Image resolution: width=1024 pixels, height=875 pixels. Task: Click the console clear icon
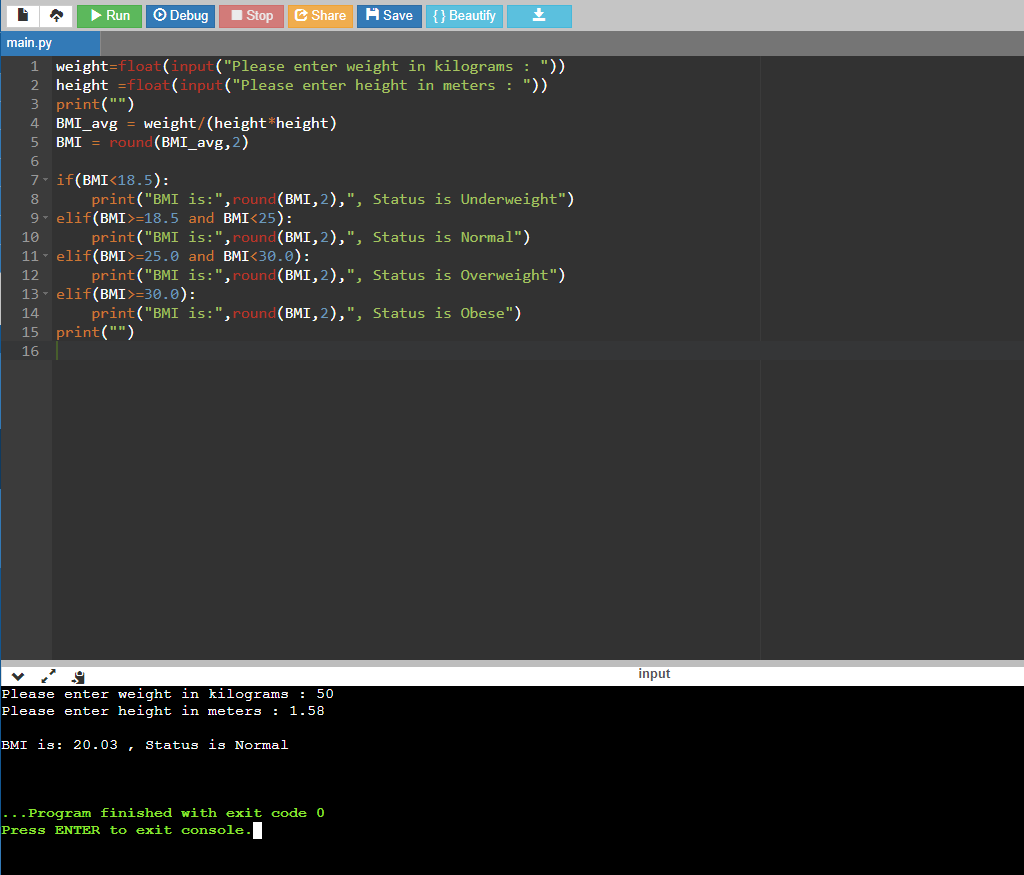click(x=78, y=676)
